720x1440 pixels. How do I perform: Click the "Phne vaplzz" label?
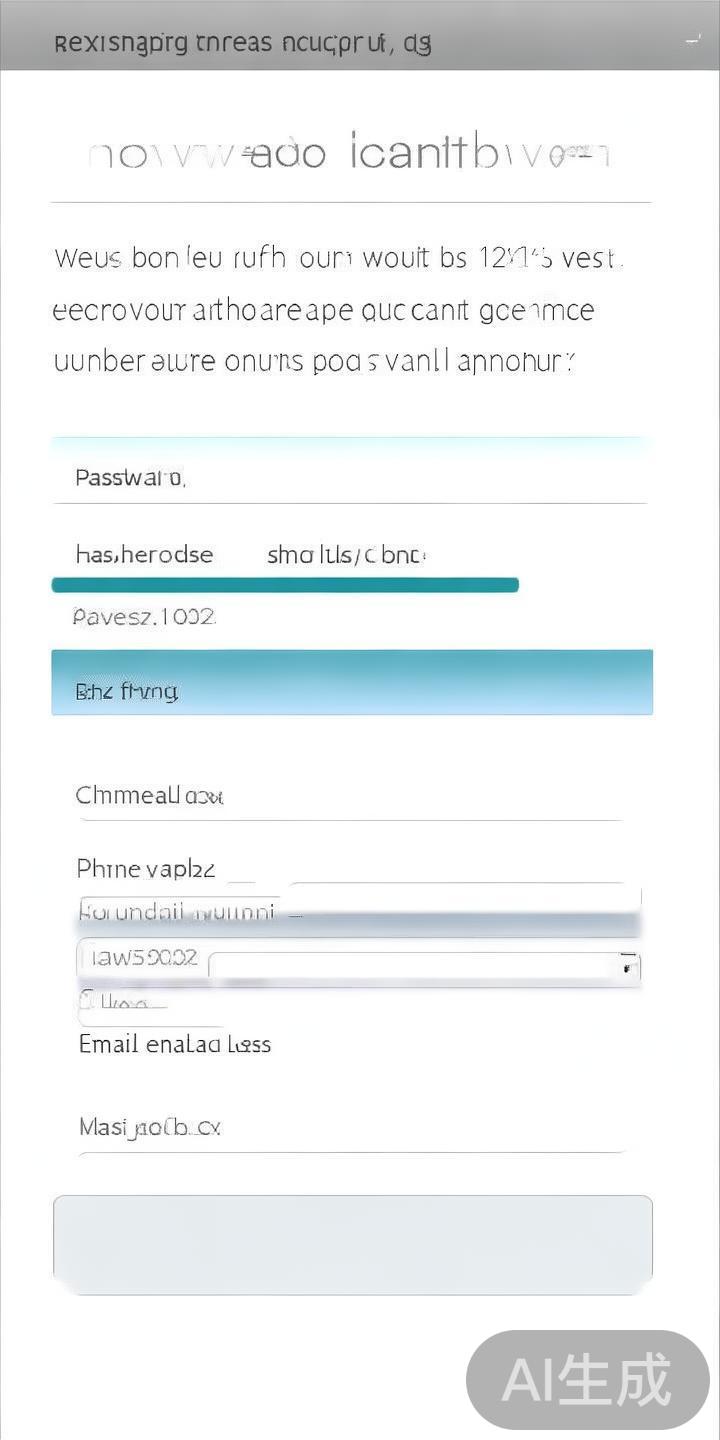coord(146,869)
